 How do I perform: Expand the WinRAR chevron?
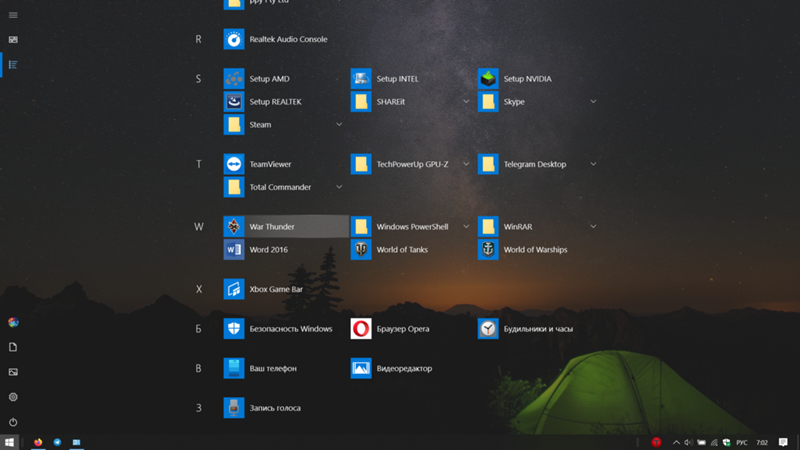593,227
